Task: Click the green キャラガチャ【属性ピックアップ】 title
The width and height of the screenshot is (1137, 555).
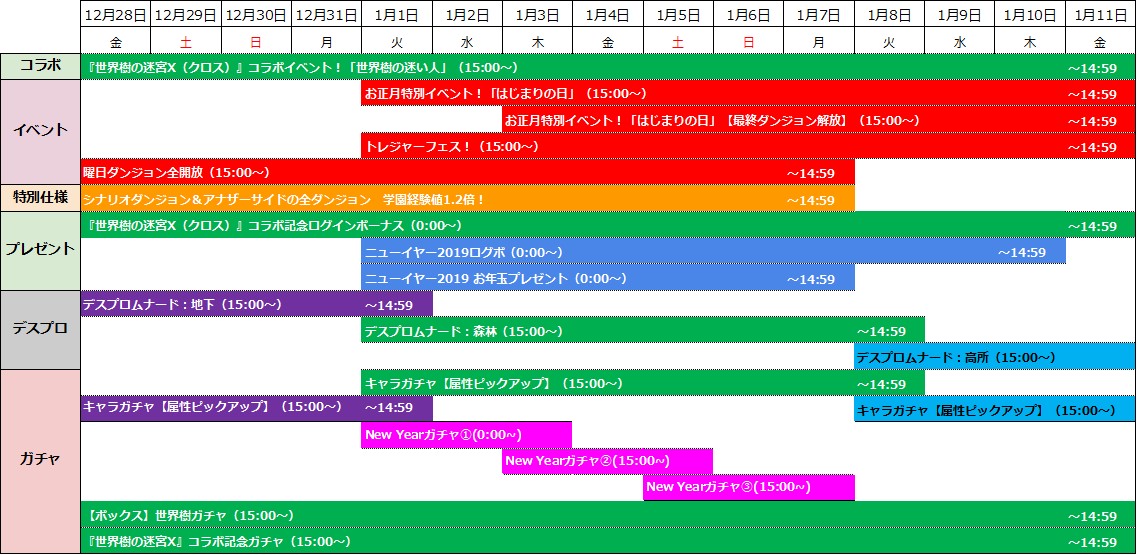Action: coord(494,384)
